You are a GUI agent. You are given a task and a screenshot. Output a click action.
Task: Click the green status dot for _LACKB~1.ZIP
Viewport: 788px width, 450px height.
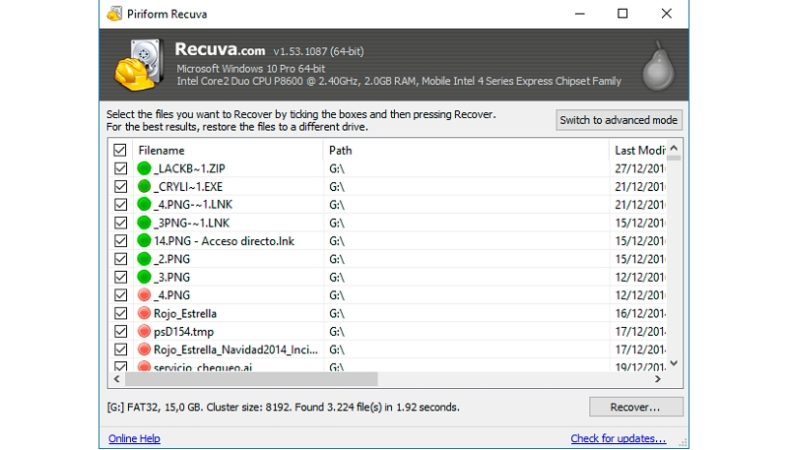[144, 168]
